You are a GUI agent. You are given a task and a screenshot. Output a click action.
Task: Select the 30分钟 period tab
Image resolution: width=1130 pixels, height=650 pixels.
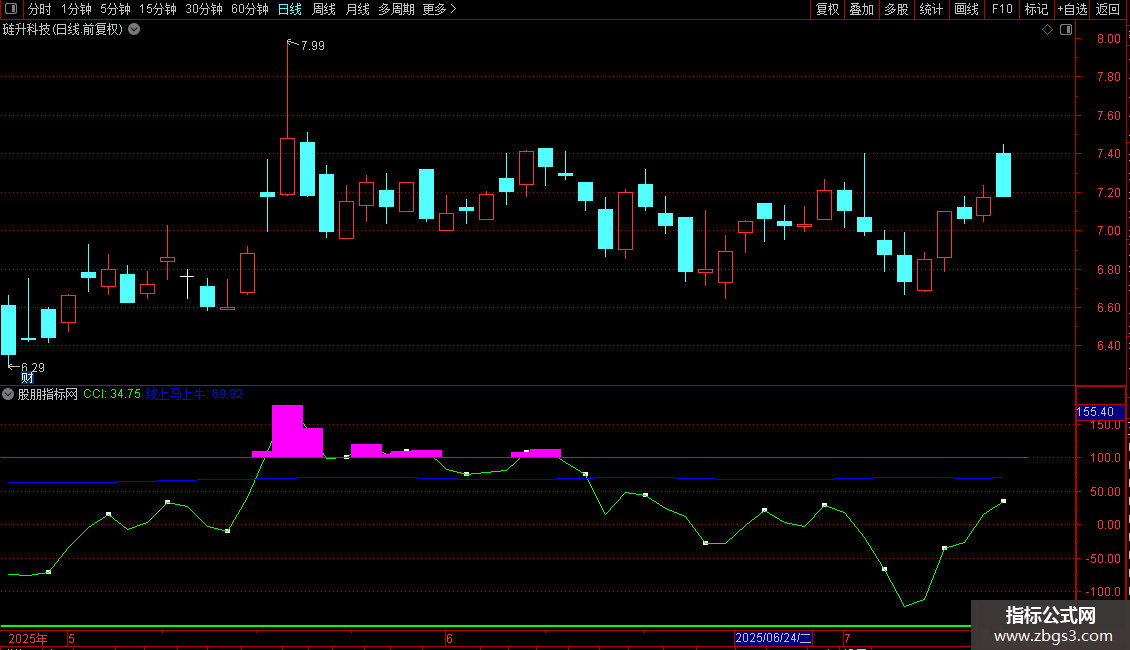pos(204,9)
